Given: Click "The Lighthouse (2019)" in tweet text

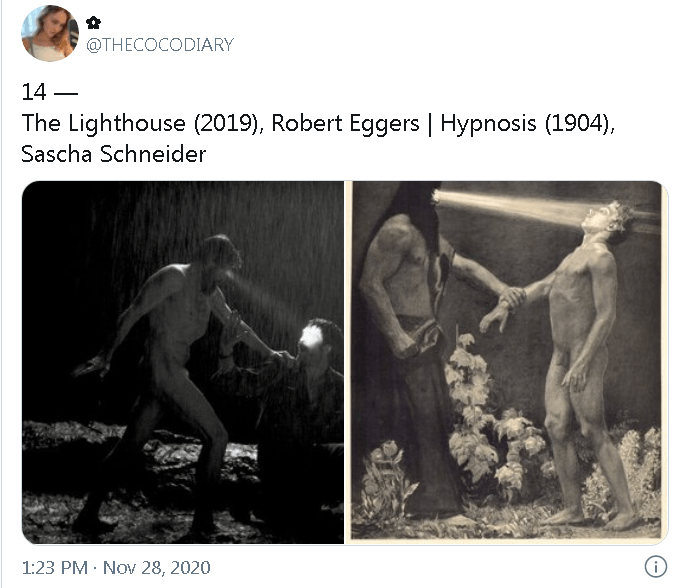Looking at the screenshot, I should tap(142, 123).
